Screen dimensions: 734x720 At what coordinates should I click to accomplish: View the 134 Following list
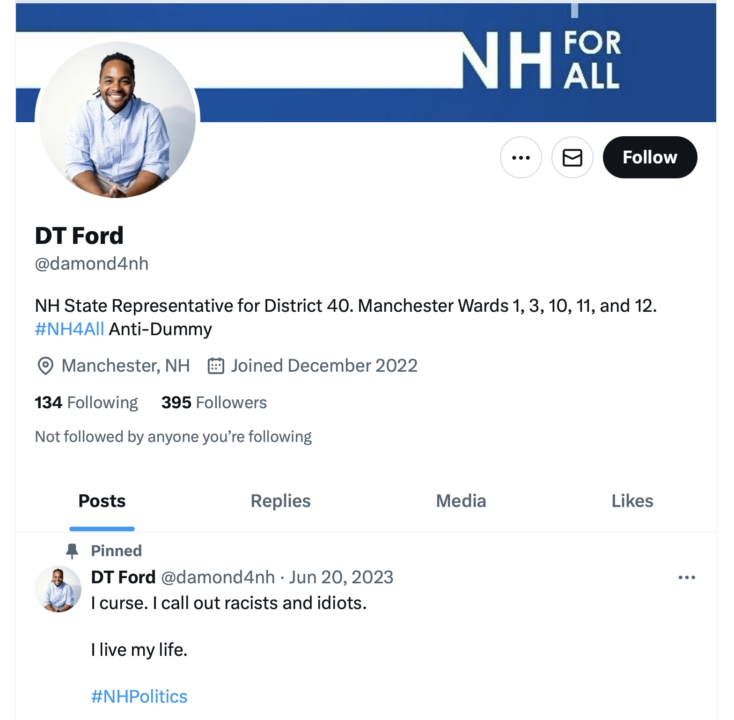point(86,403)
